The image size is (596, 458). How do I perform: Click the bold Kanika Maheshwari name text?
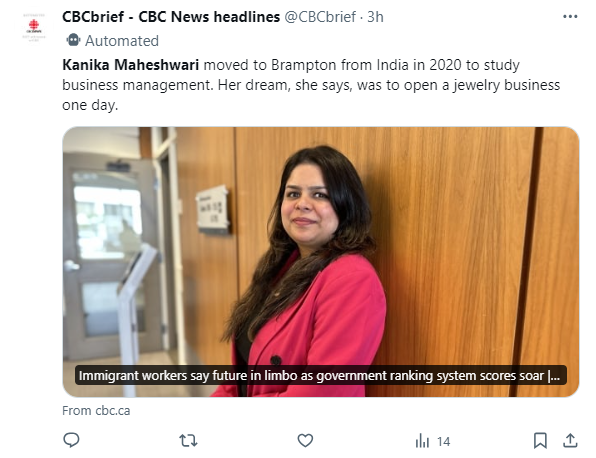point(130,65)
